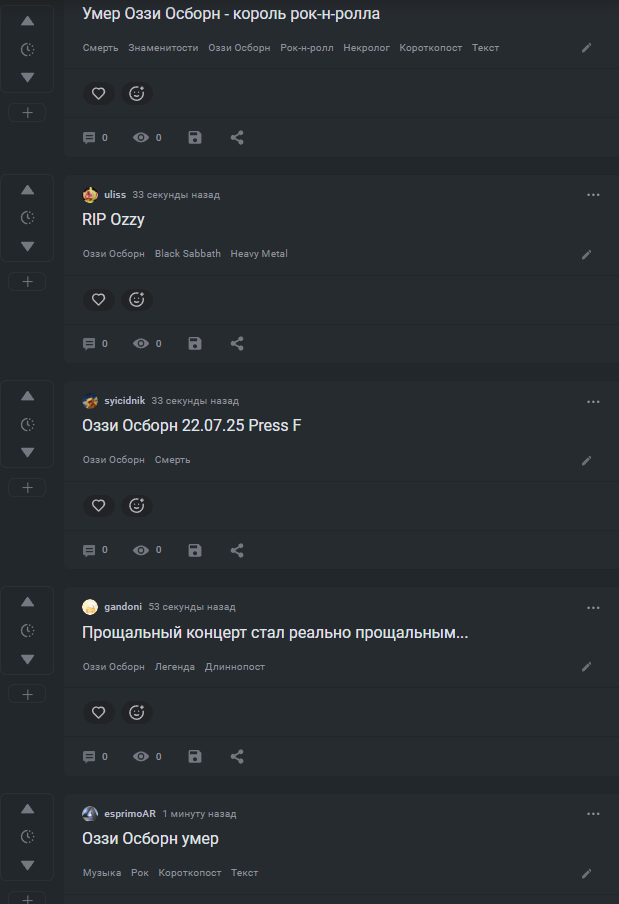The height and width of the screenshot is (904, 619).
Task: Heart the "король рок-н-ролла" post
Action: [x=98, y=93]
